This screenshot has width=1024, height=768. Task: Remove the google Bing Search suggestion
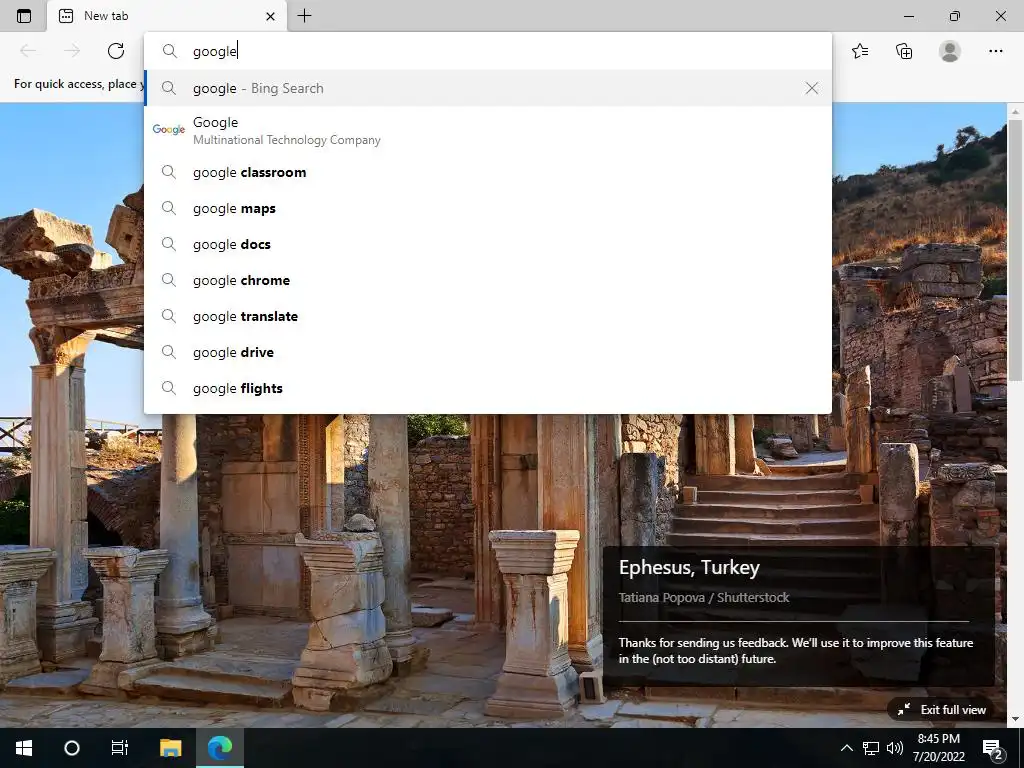(812, 88)
